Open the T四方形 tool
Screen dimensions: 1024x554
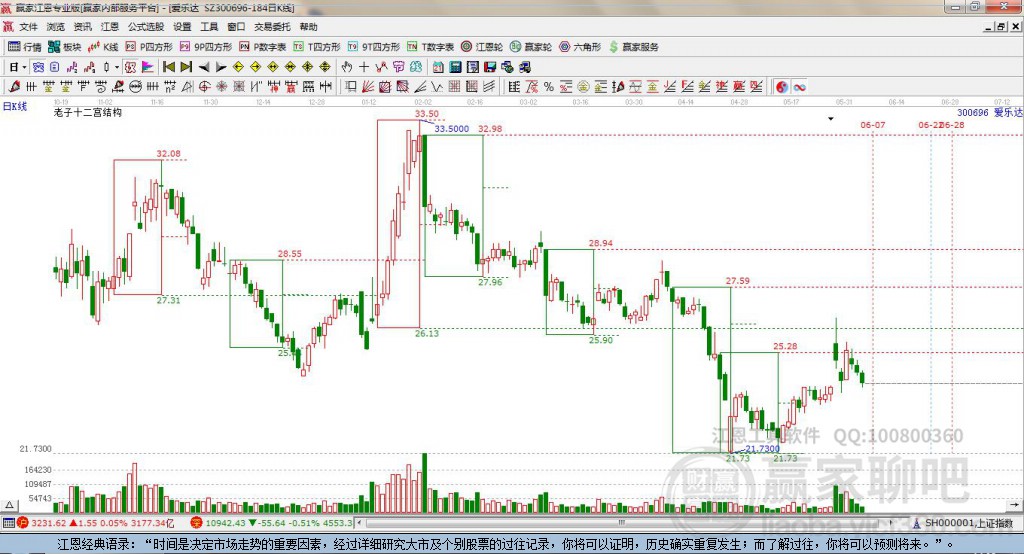coord(317,47)
